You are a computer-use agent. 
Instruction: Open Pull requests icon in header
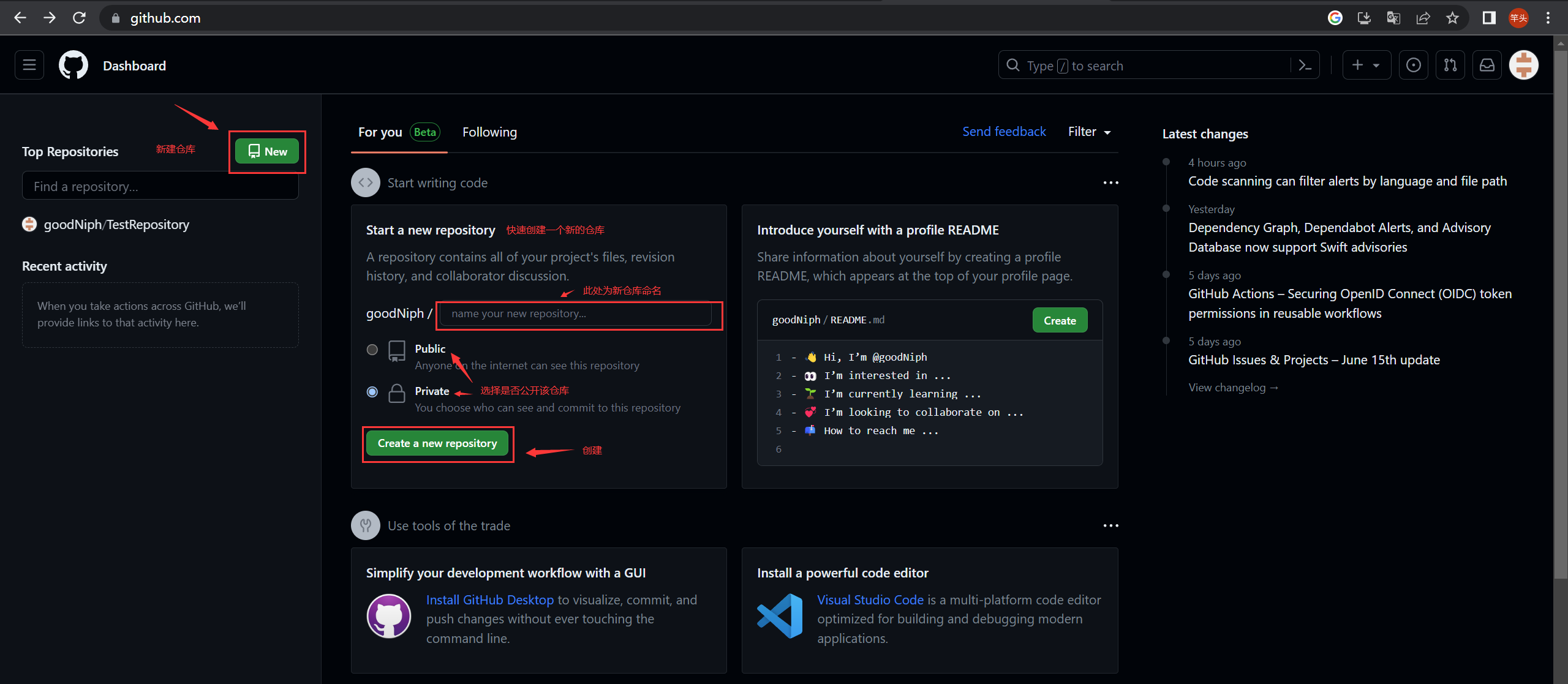1450,65
